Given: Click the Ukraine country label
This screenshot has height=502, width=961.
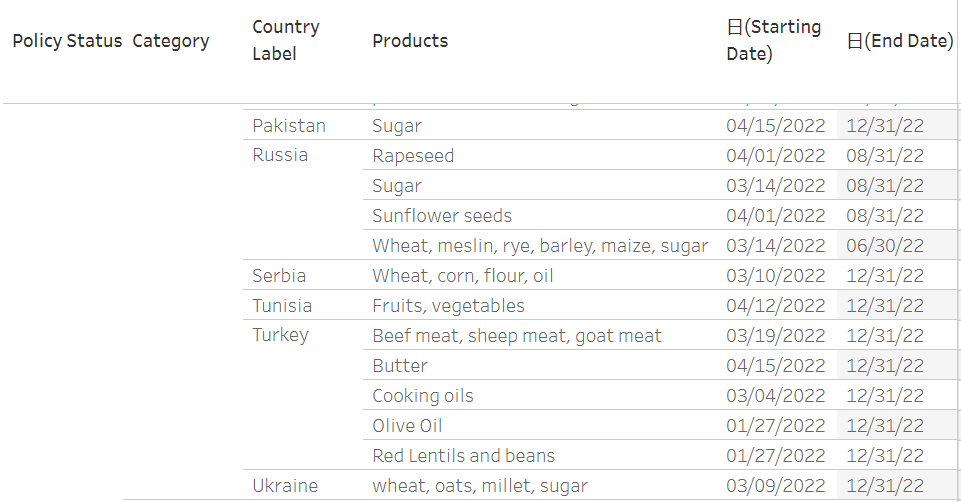Looking at the screenshot, I should click(285, 486).
